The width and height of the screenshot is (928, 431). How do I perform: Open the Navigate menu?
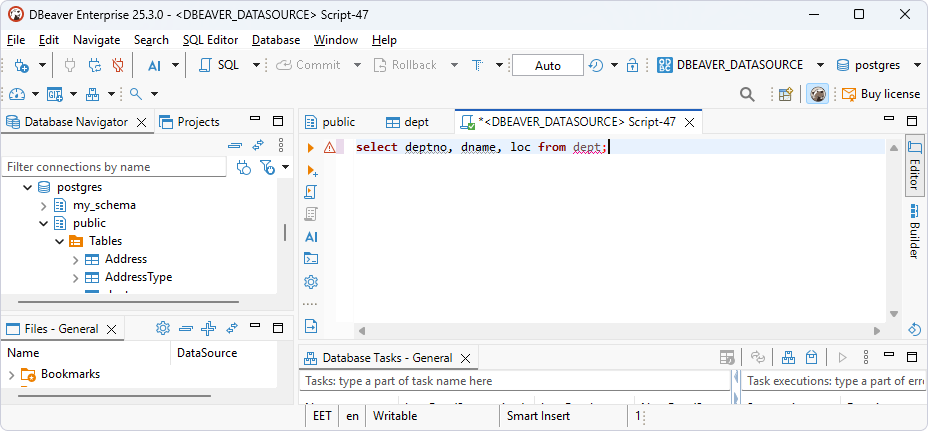96,40
